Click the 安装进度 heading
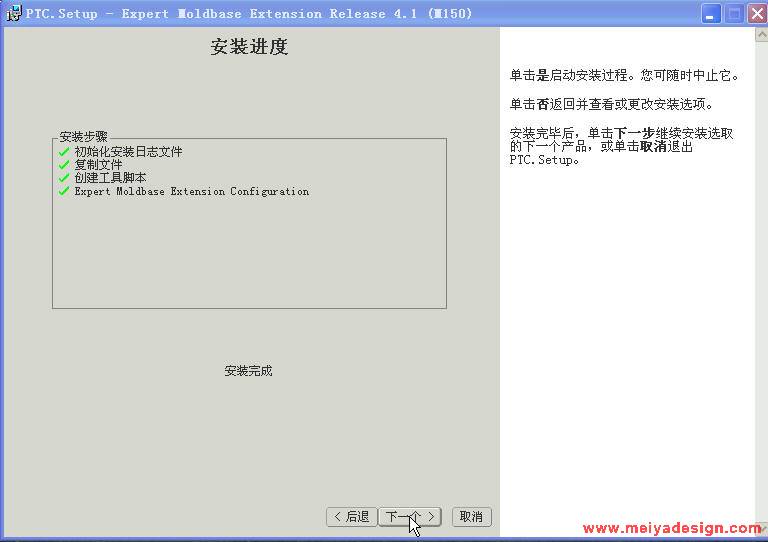 (249, 47)
